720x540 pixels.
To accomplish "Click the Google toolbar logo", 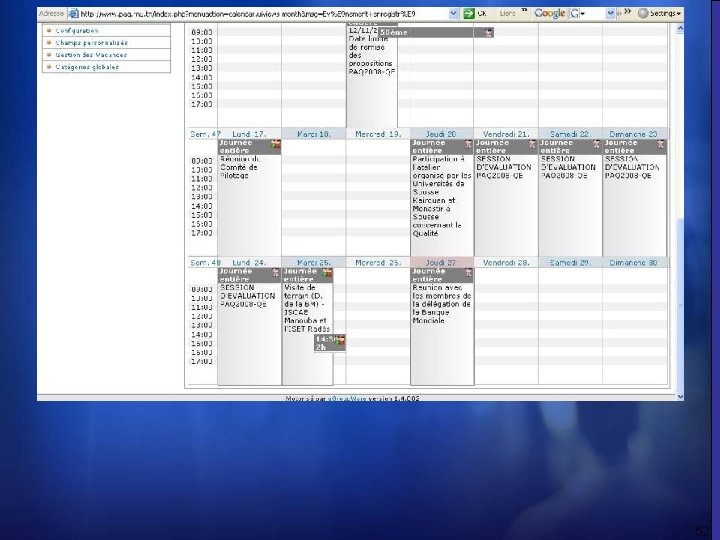I will click(x=550, y=13).
